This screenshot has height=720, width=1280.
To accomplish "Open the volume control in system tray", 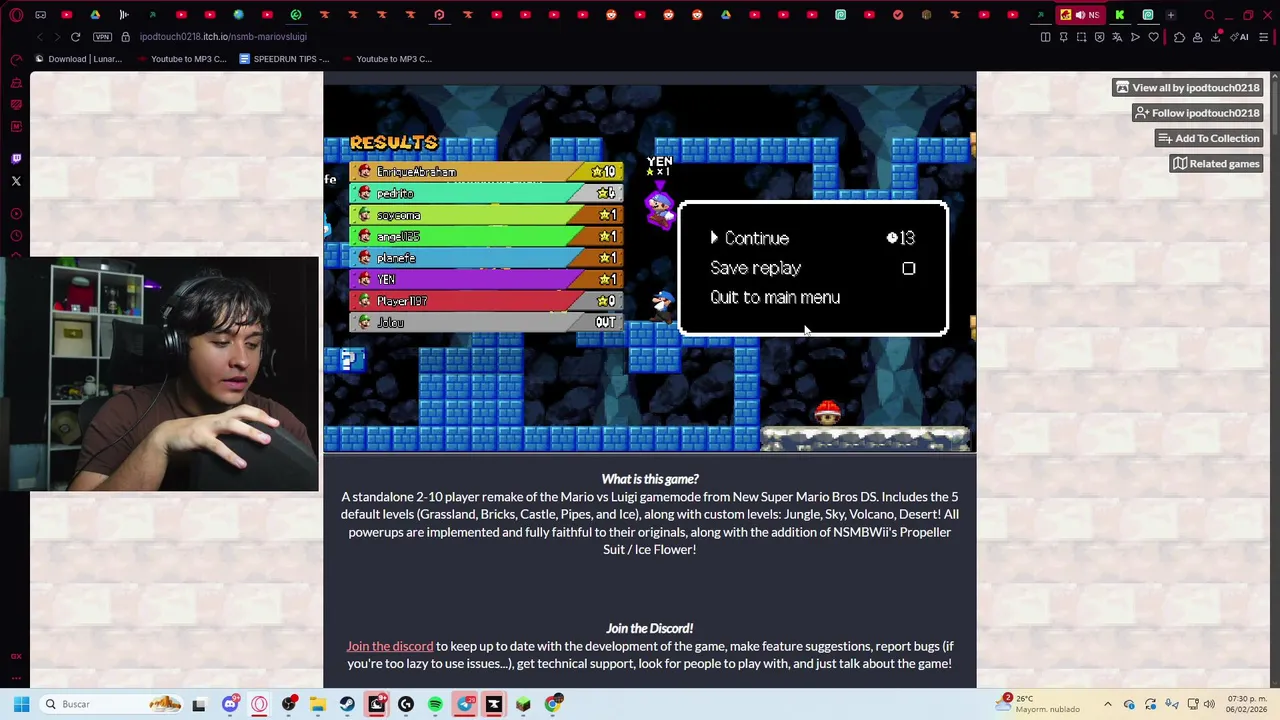I will (x=1209, y=704).
